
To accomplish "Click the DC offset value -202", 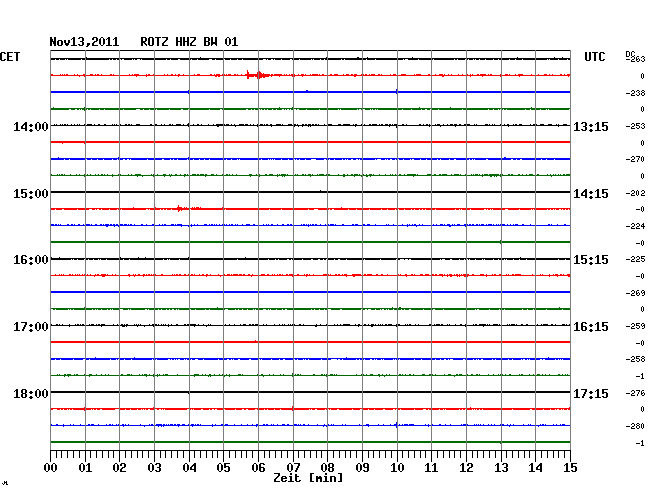I will tap(635, 193).
